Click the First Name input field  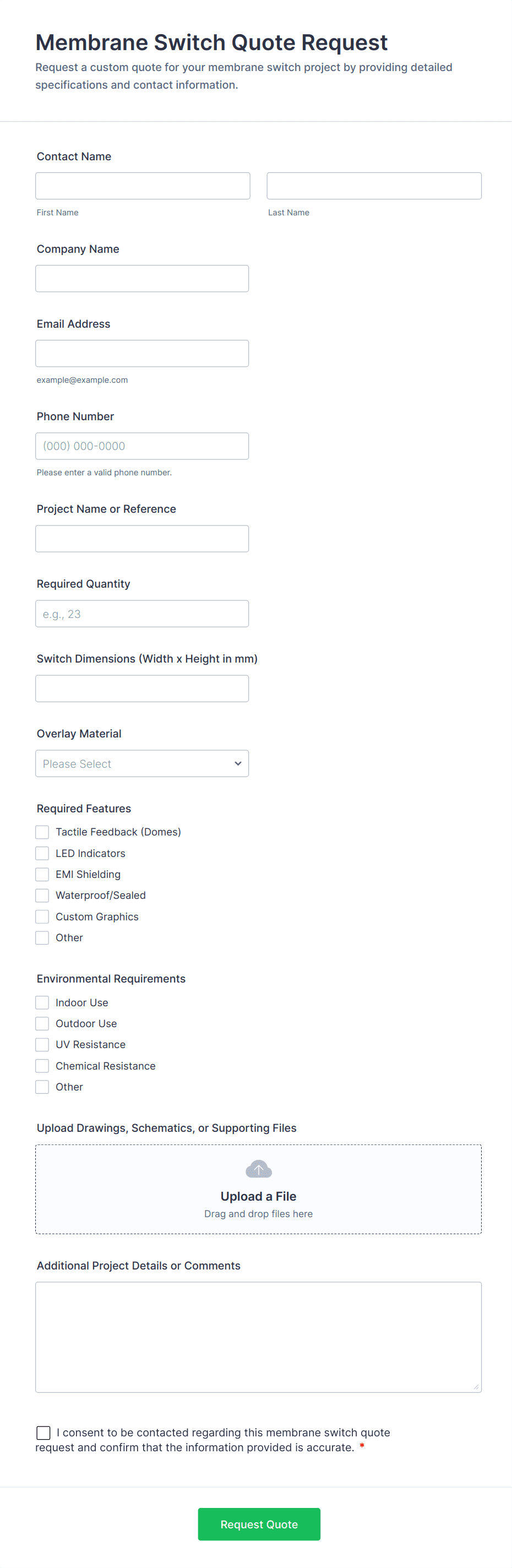[x=143, y=185]
